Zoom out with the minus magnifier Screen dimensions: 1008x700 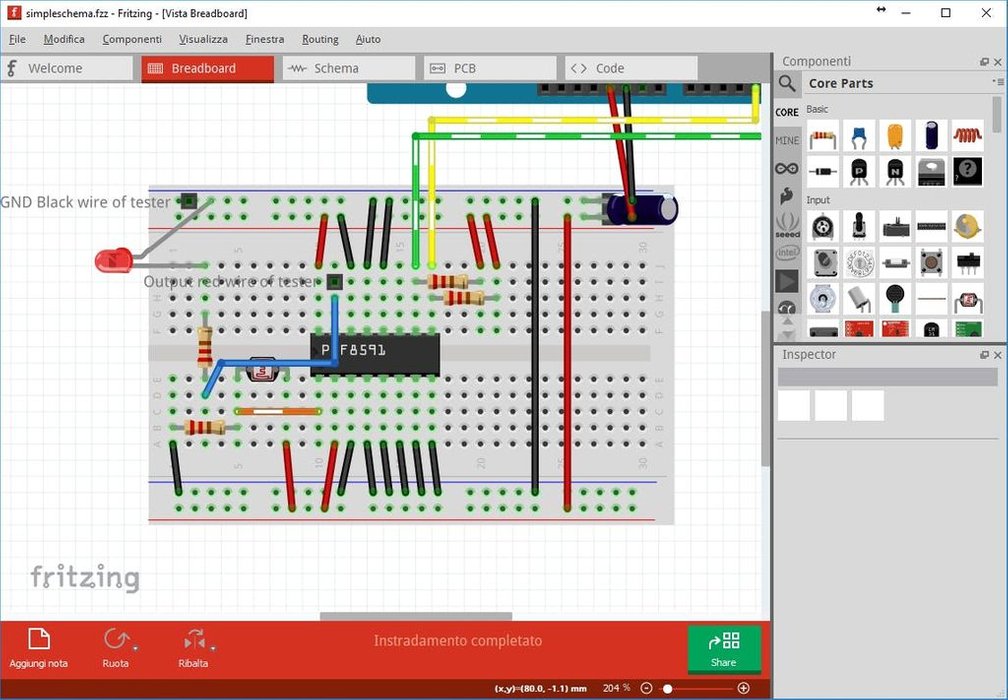[x=647, y=688]
